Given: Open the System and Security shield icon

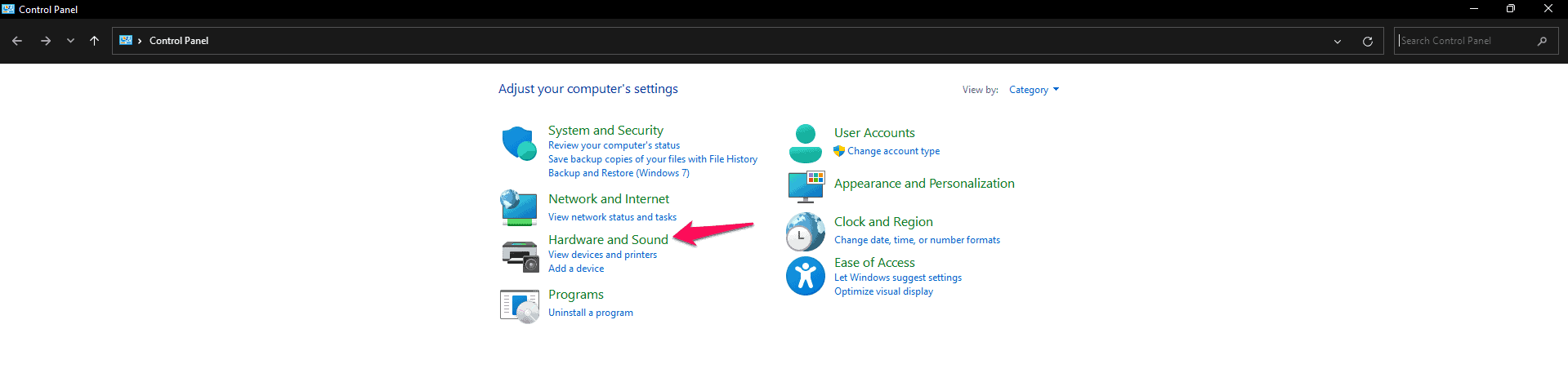Looking at the screenshot, I should coord(519,143).
